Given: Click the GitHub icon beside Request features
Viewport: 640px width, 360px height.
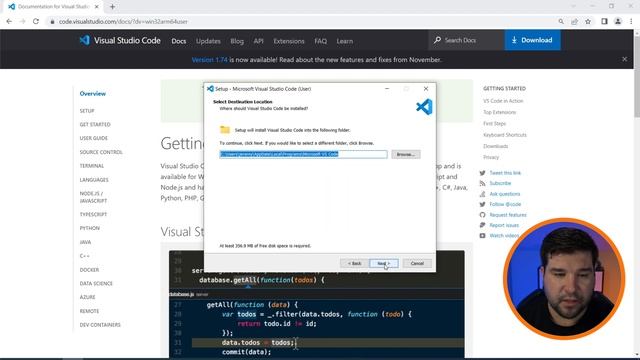Looking at the screenshot, I should [482, 215].
